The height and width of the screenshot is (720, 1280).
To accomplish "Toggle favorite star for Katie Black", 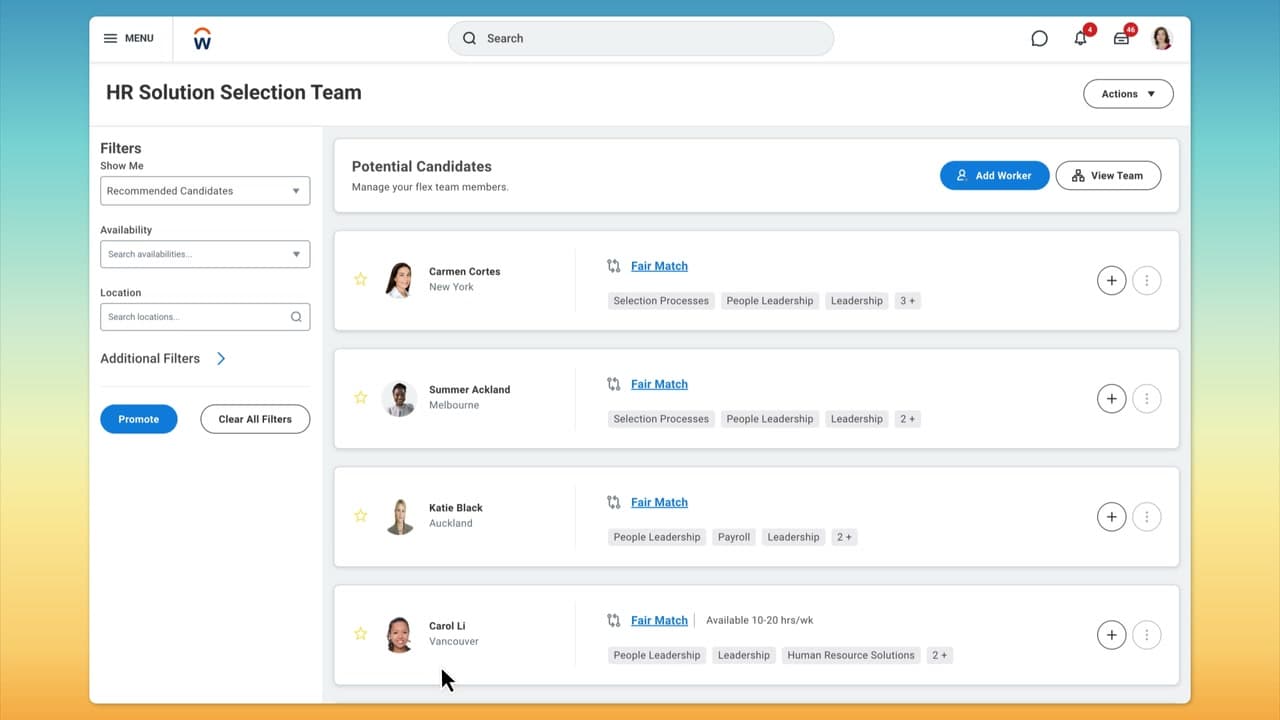I will [x=361, y=515].
